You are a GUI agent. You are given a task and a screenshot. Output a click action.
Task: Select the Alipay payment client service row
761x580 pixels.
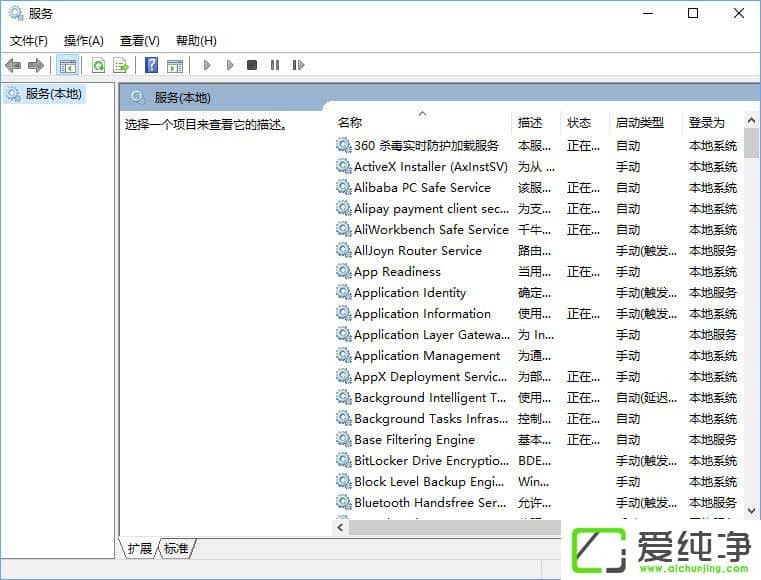[537, 209]
